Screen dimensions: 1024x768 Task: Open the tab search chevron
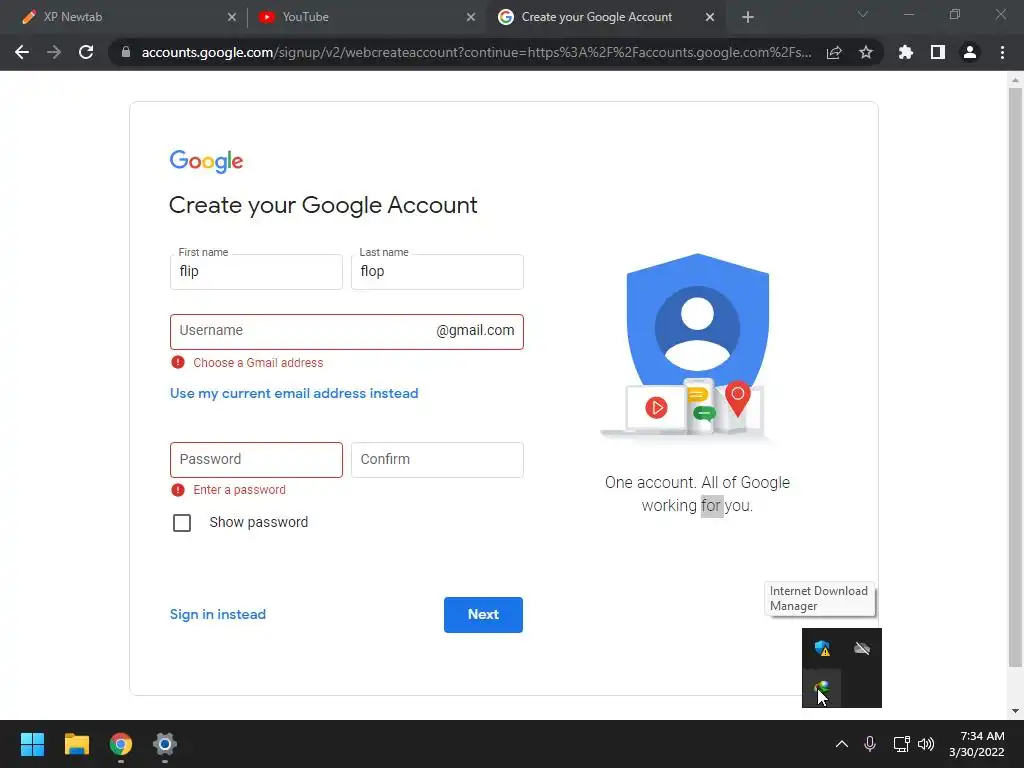point(863,14)
